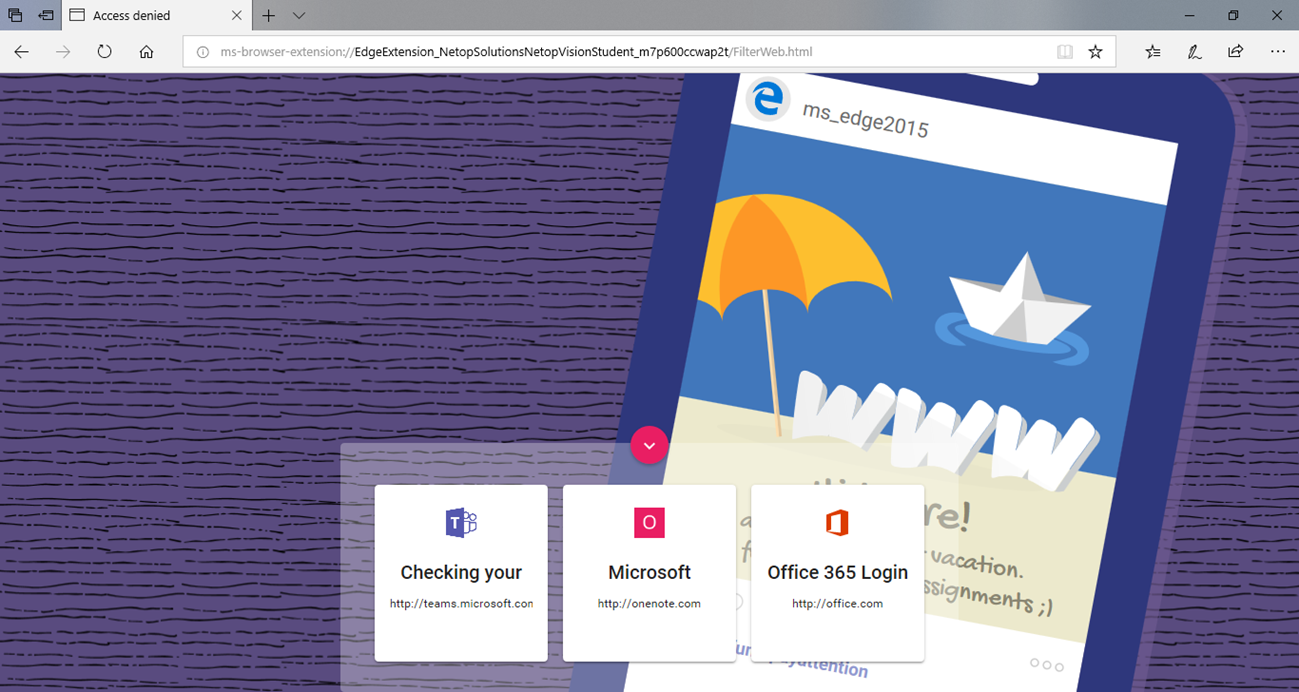The image size is (1299, 692).
Task: Click the http://teams.microsoft.com URL text
Action: click(462, 604)
